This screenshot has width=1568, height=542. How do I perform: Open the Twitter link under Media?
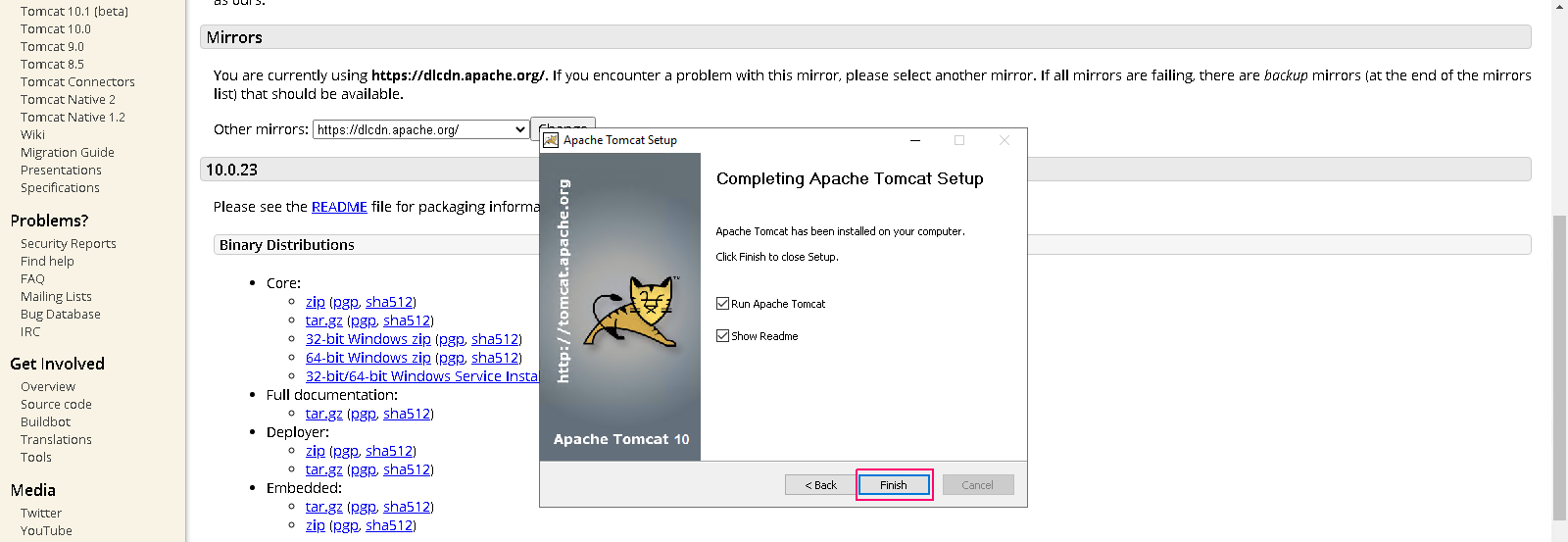(x=41, y=513)
